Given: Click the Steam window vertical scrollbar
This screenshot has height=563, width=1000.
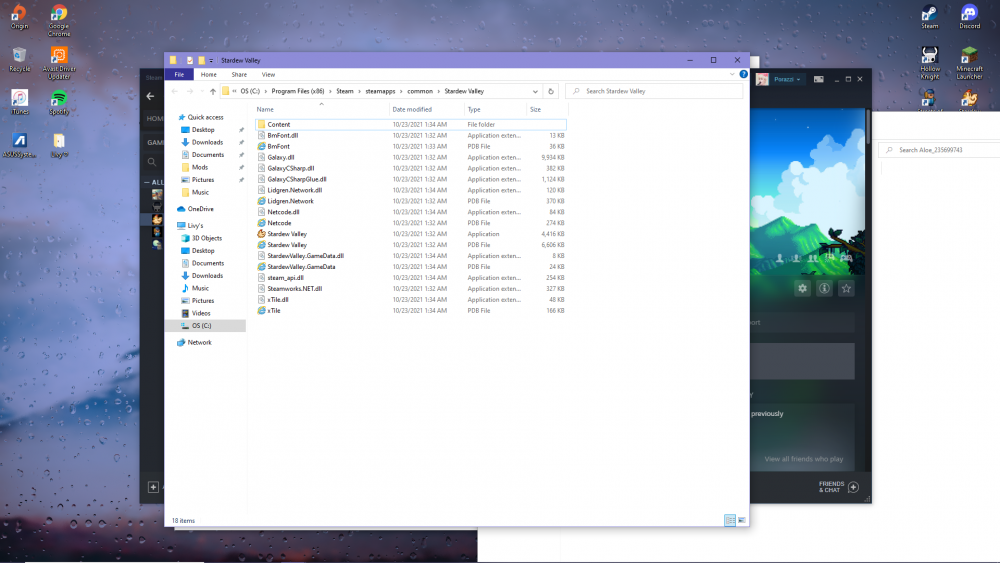Looking at the screenshot, I should [867, 128].
